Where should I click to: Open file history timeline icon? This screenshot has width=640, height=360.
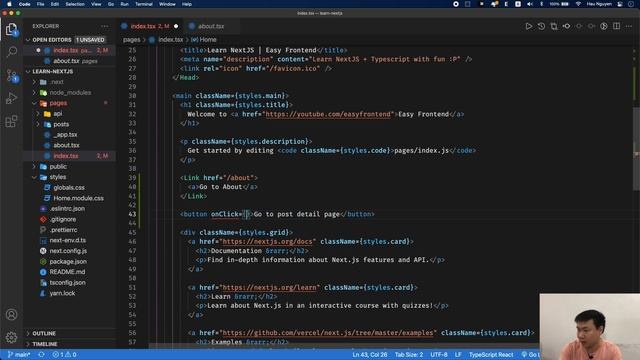pos(541,26)
